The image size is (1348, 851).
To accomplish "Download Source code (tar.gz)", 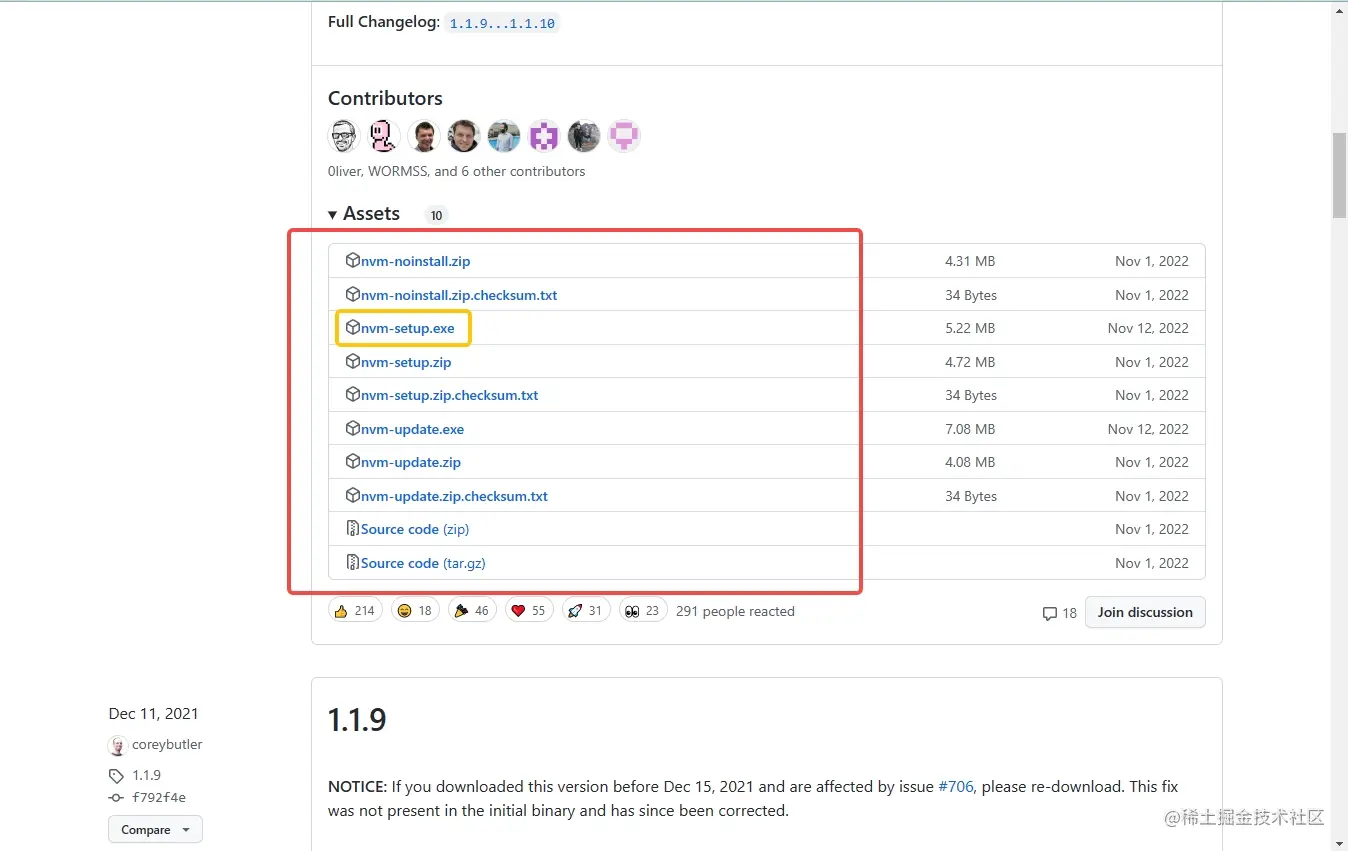I will (x=423, y=563).
